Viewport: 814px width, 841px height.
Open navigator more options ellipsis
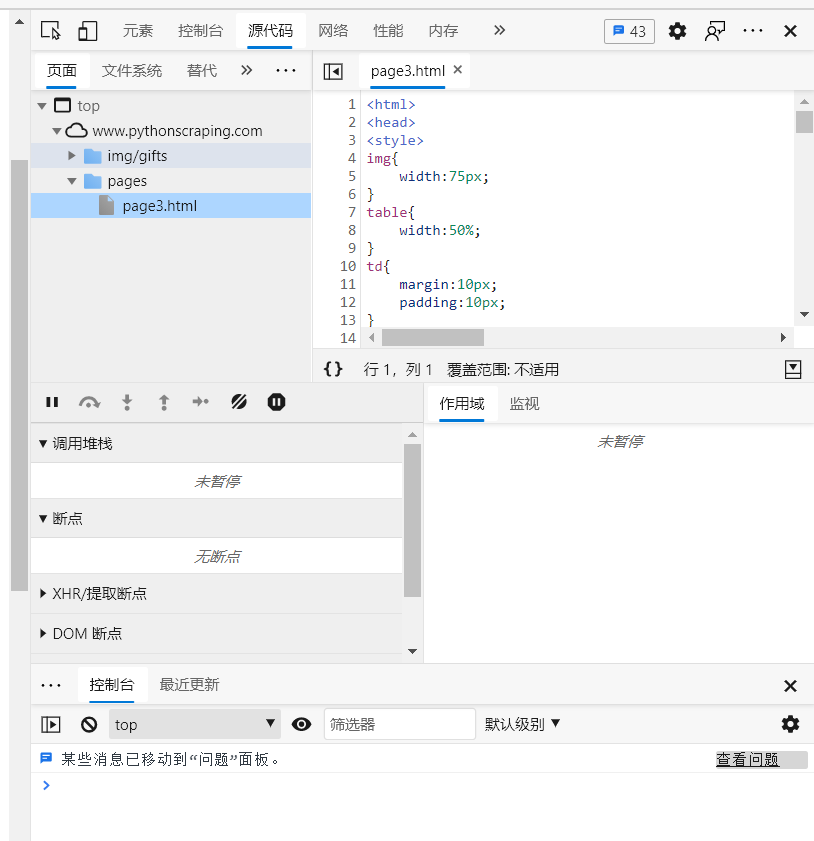285,70
